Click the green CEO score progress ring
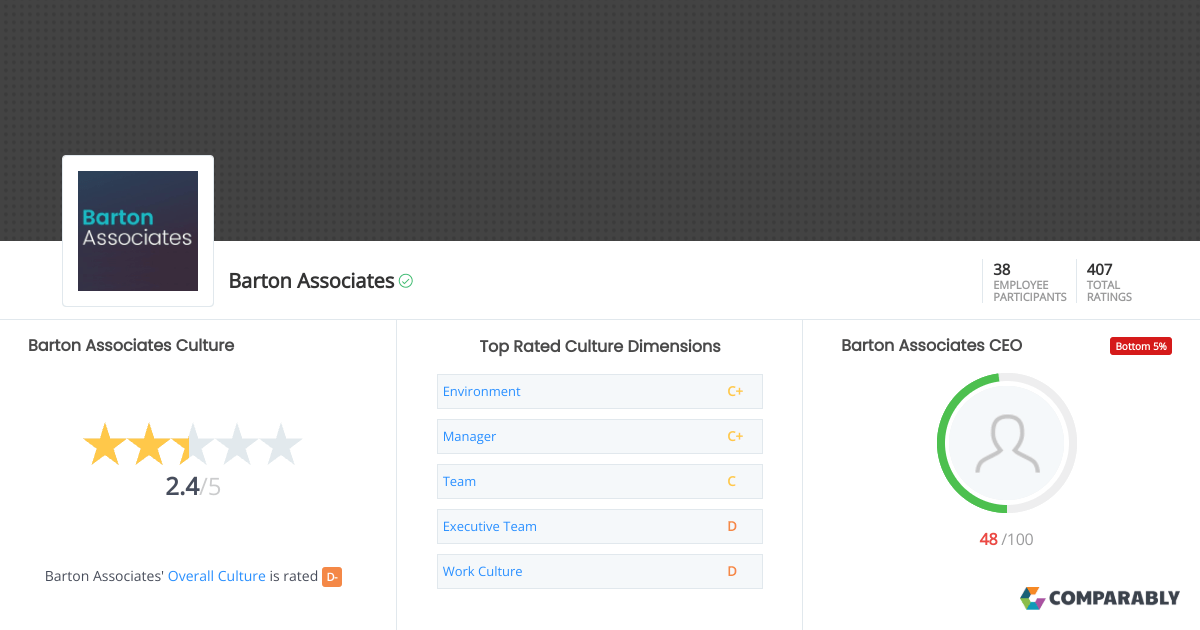Image resolution: width=1200 pixels, height=630 pixels. click(x=1007, y=443)
